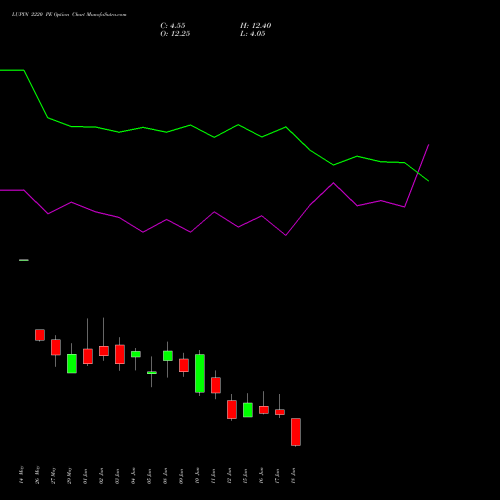500x500 pixels.
Task: Select the green candle on 29 May
Action: click(x=72, y=363)
